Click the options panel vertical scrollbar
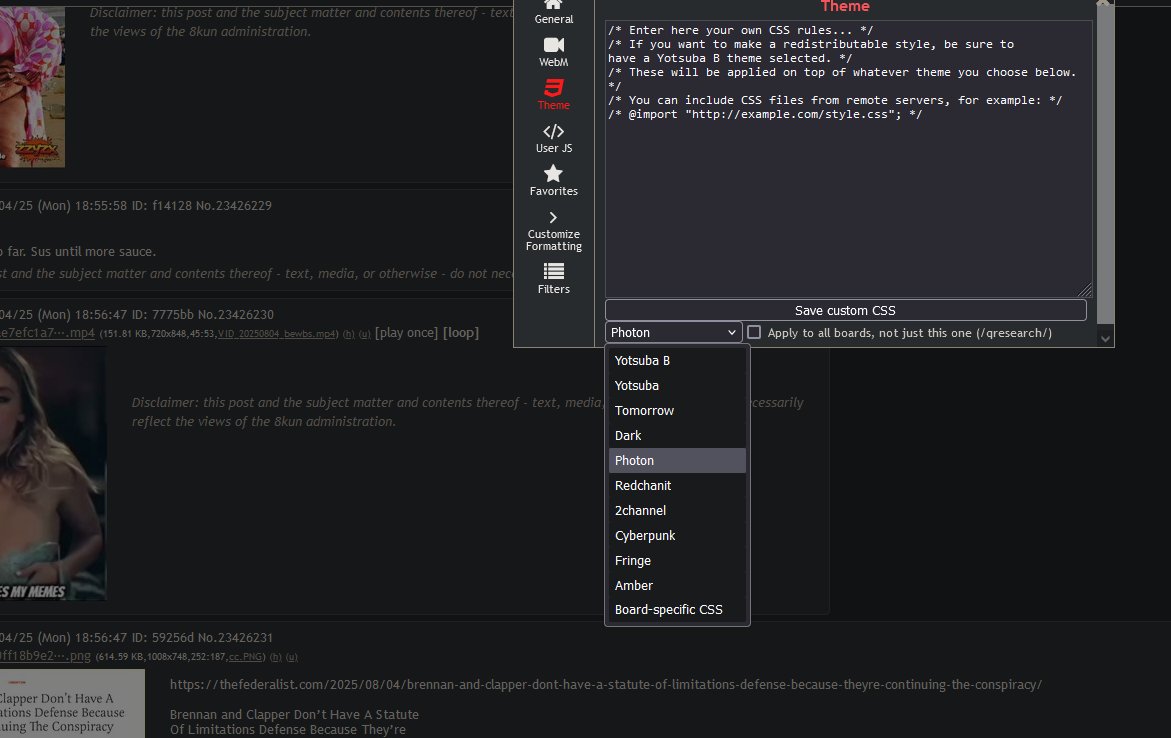This screenshot has height=738, width=1171. tap(1105, 164)
